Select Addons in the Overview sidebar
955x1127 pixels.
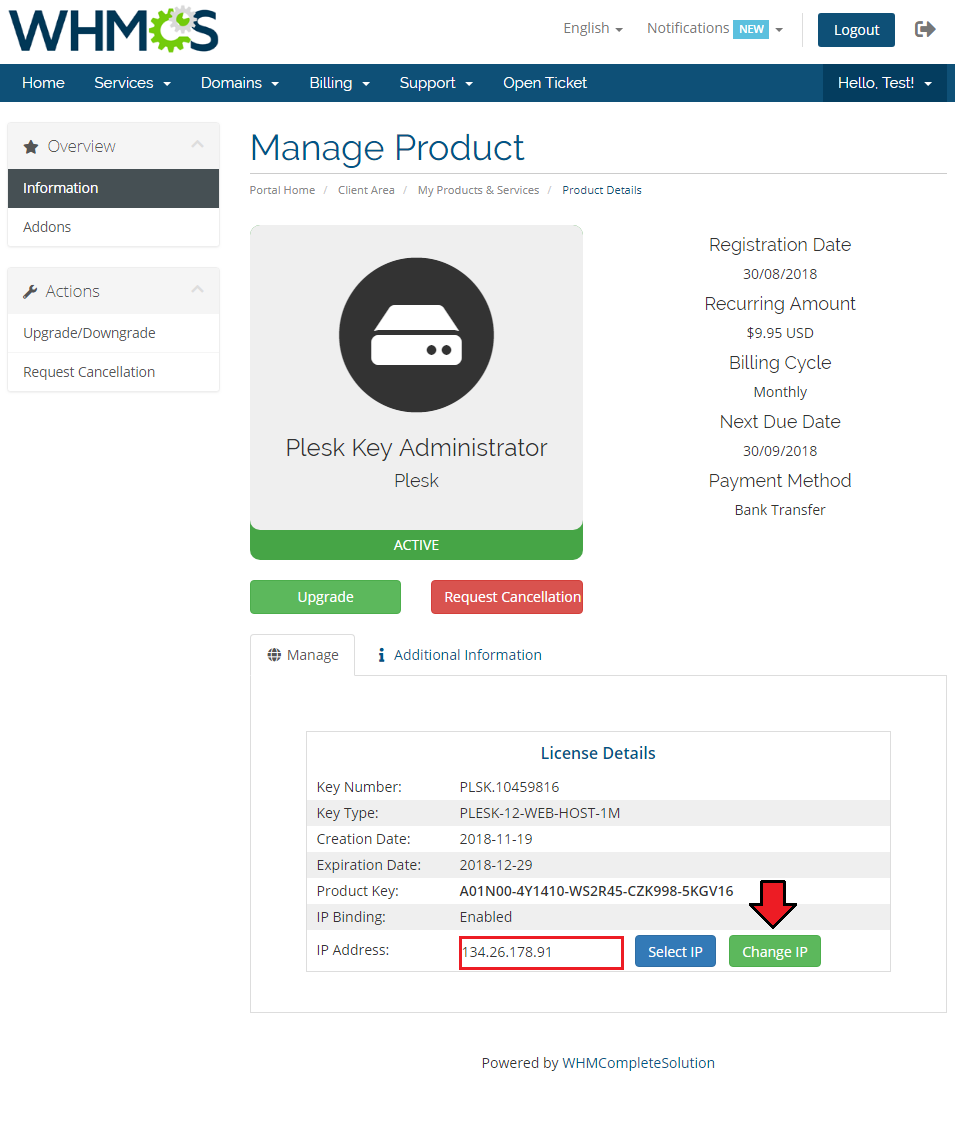coord(114,227)
